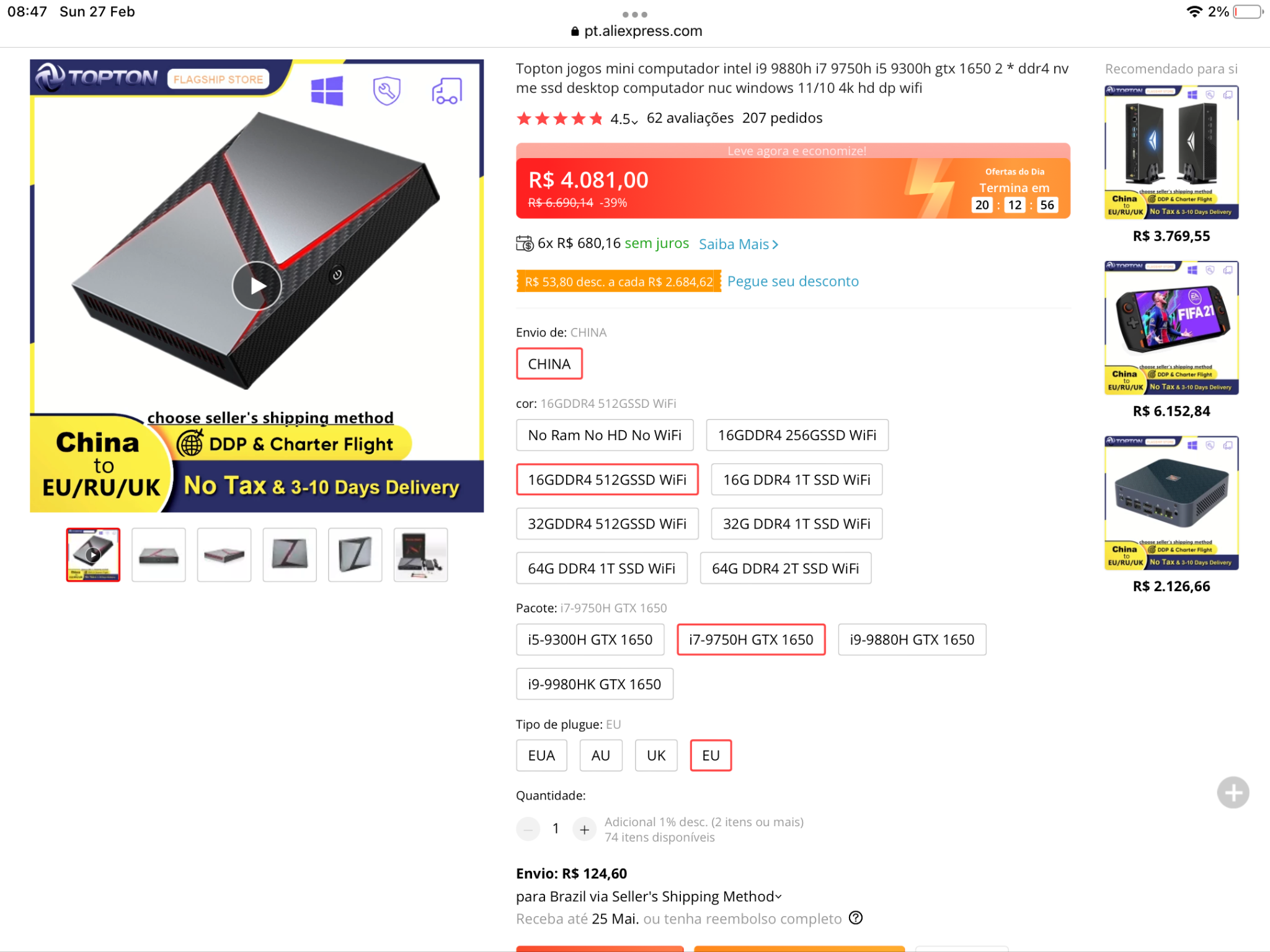Choose the UK plug type option
This screenshot has width=1270, height=952.
click(655, 756)
